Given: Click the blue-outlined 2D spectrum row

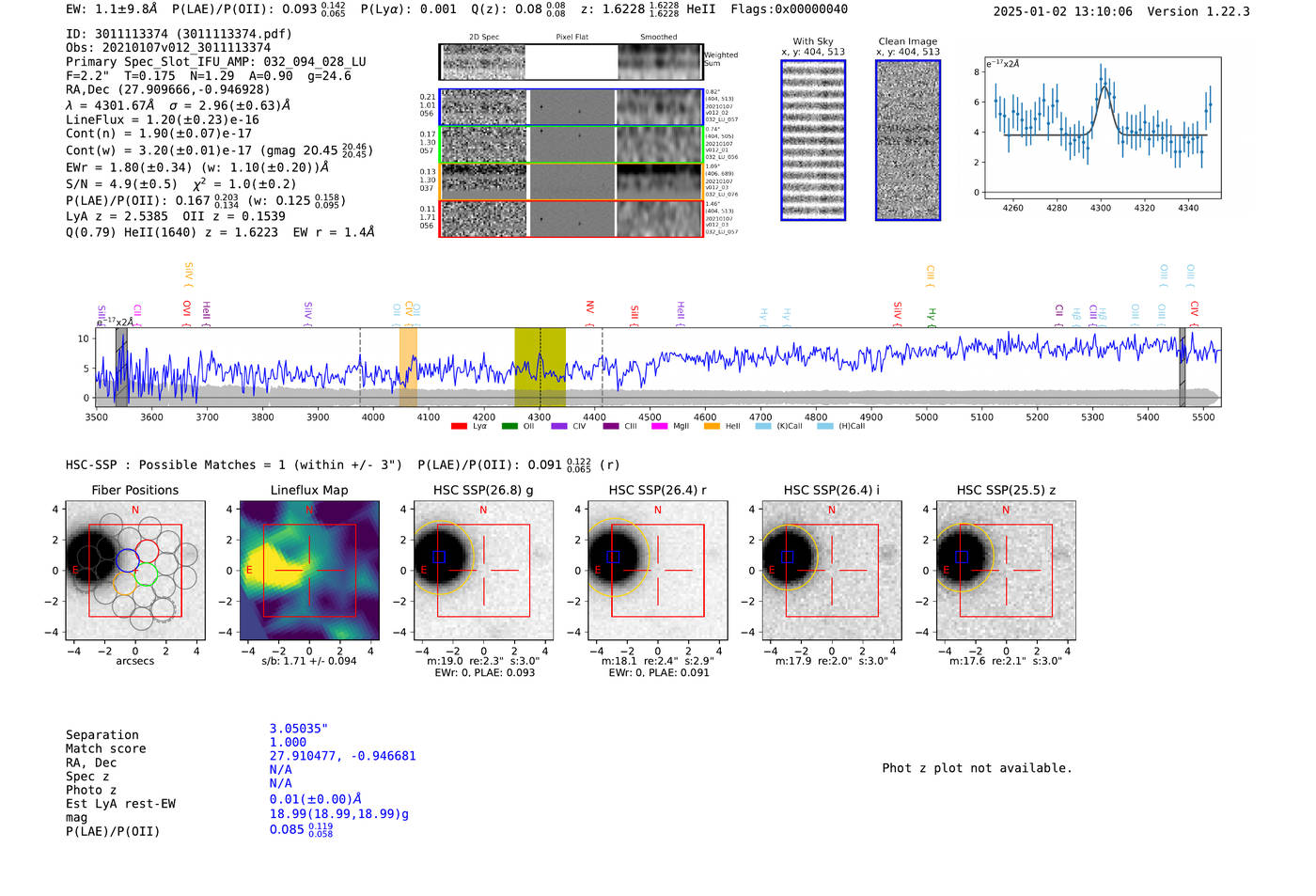Looking at the screenshot, I should [571, 107].
